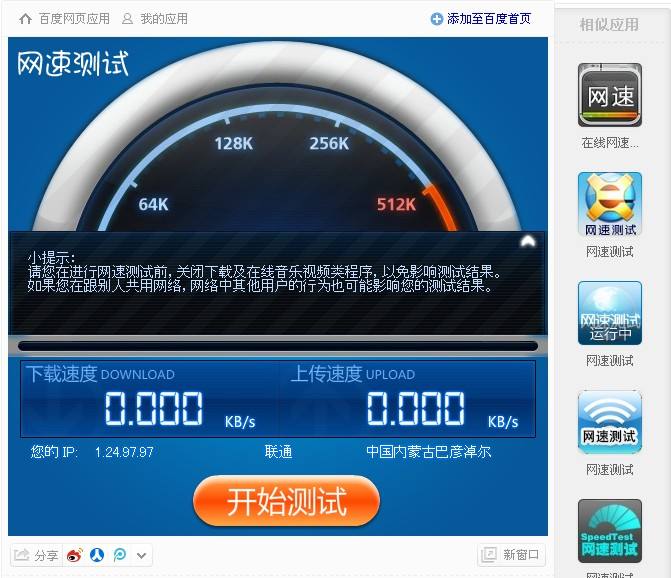Click the 512K mark on speed gauge
This screenshot has width=671, height=578.
[396, 205]
